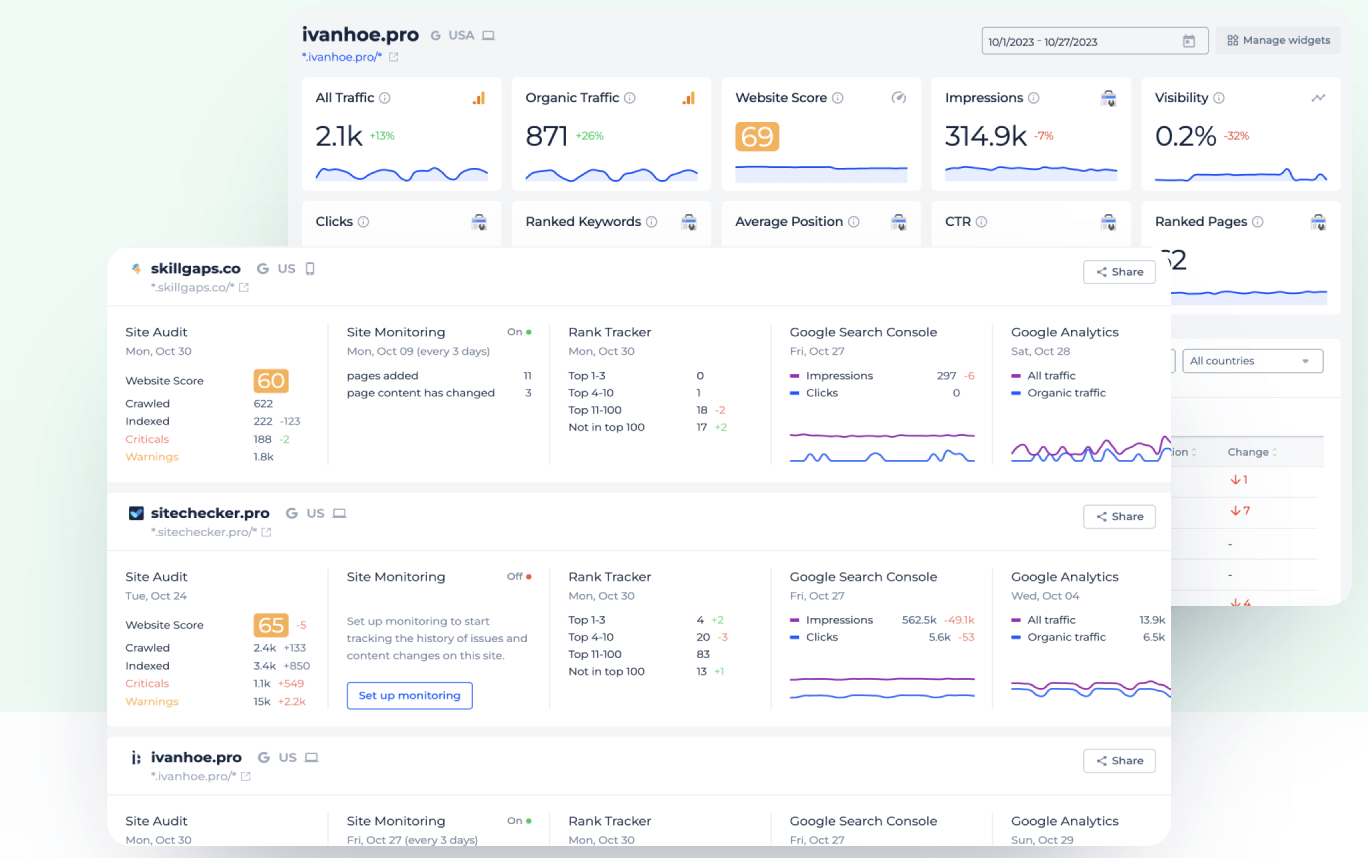Open external link icon next to *.ivanhoe.pro/* in dashboard
Image resolution: width=1368 pixels, height=858 pixels.
click(393, 58)
